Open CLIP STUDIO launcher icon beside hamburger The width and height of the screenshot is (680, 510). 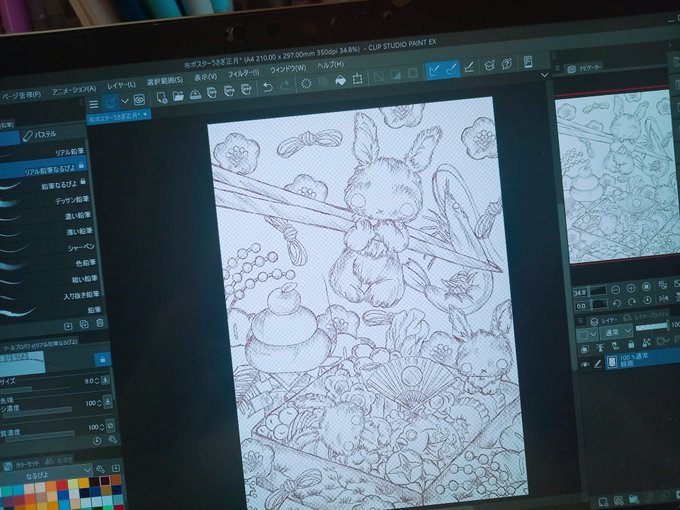(x=139, y=100)
